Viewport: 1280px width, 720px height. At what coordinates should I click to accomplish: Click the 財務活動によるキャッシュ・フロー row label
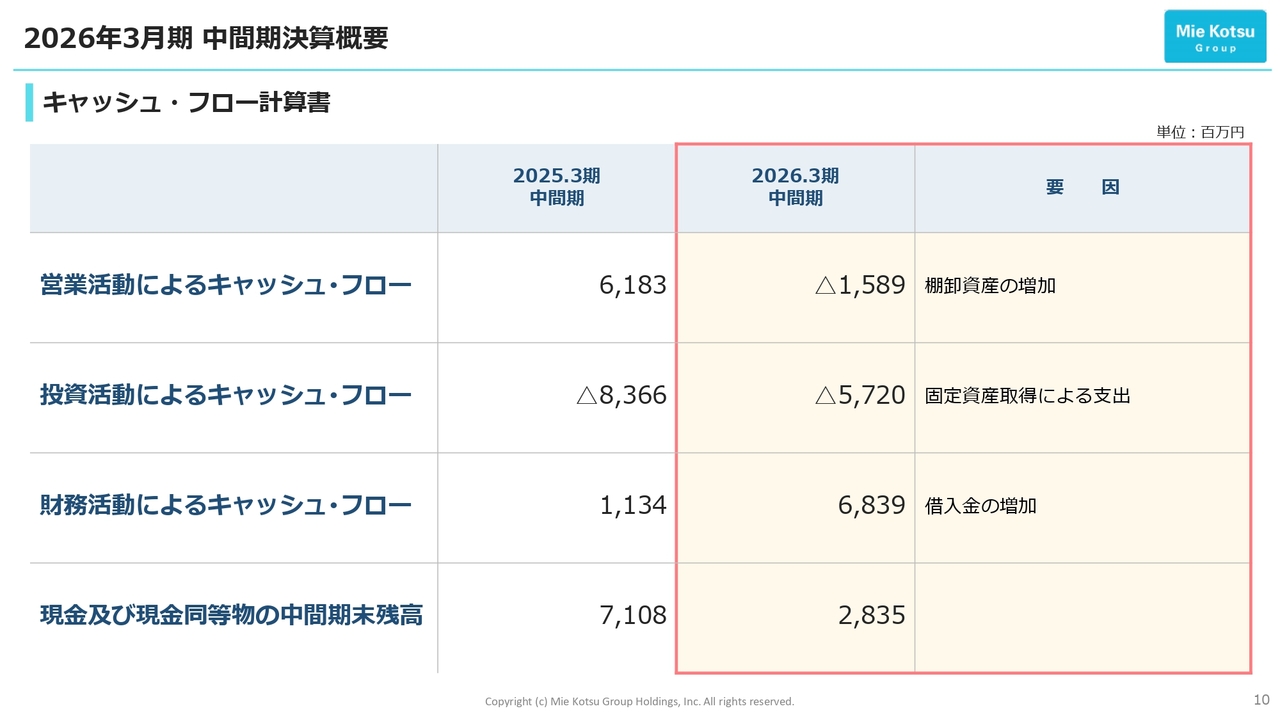(226, 506)
